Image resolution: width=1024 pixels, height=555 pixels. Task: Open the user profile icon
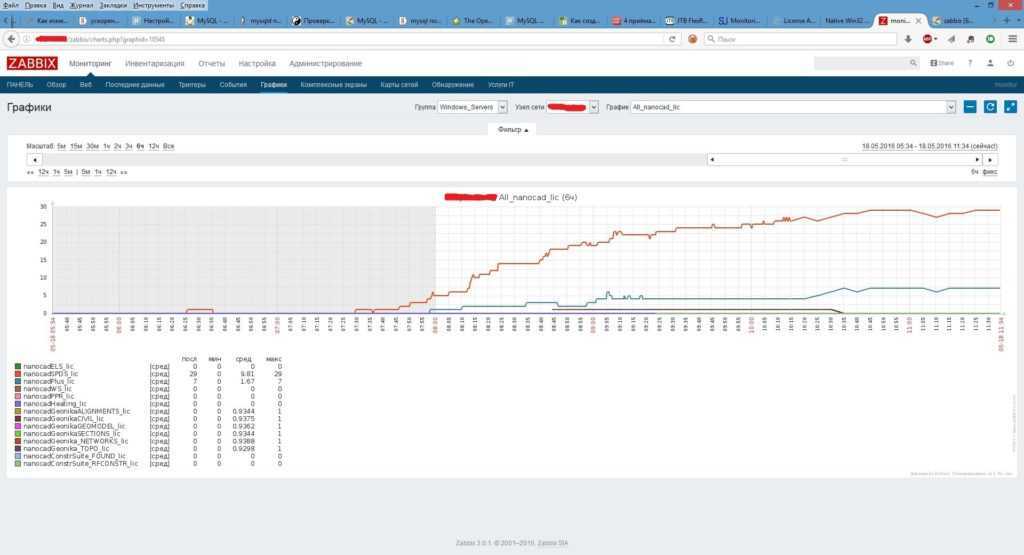pyautogui.click(x=990, y=63)
